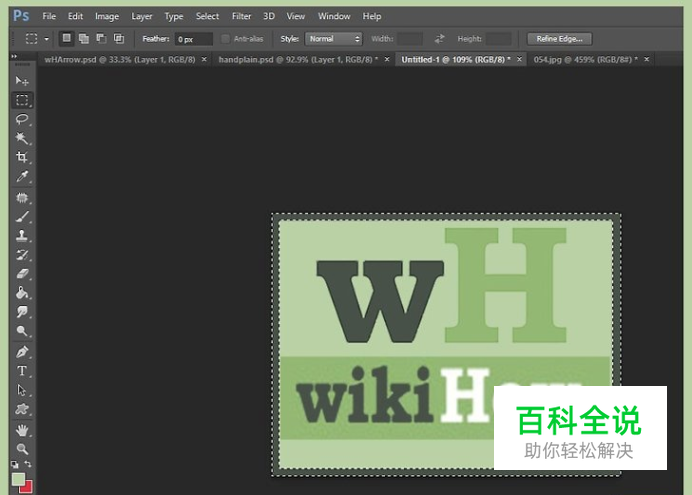This screenshot has width=692, height=495.
Task: Reset default foreground and background colors
Action: (15, 464)
